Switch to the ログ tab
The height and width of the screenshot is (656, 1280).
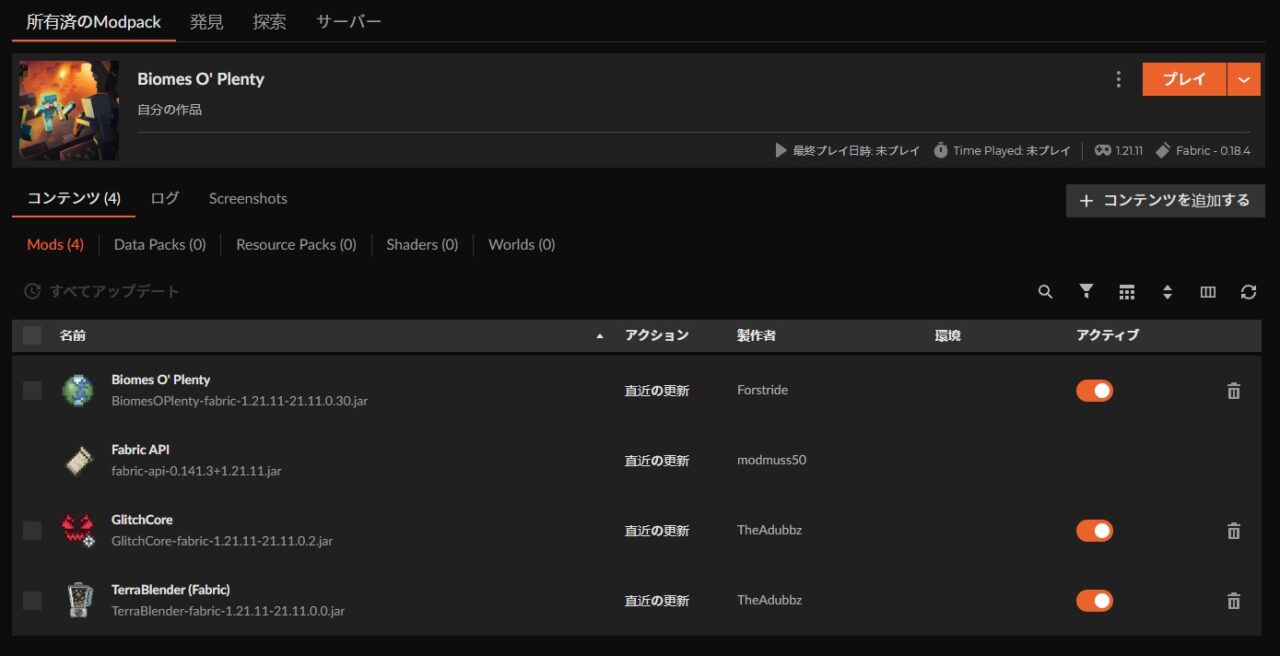pyautogui.click(x=165, y=198)
